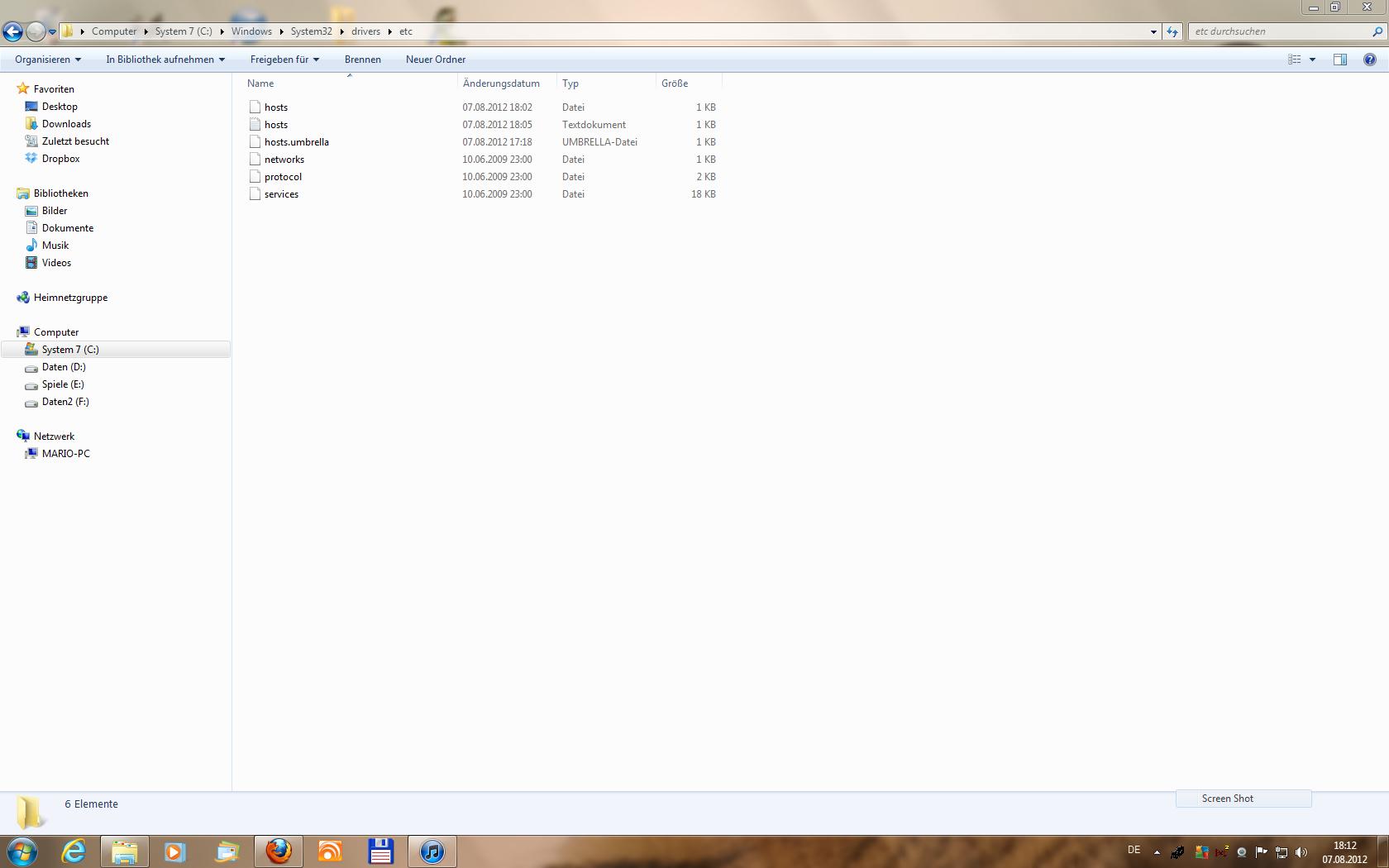Sort files by Typ column
The width and height of the screenshot is (1389, 868).
(x=606, y=83)
